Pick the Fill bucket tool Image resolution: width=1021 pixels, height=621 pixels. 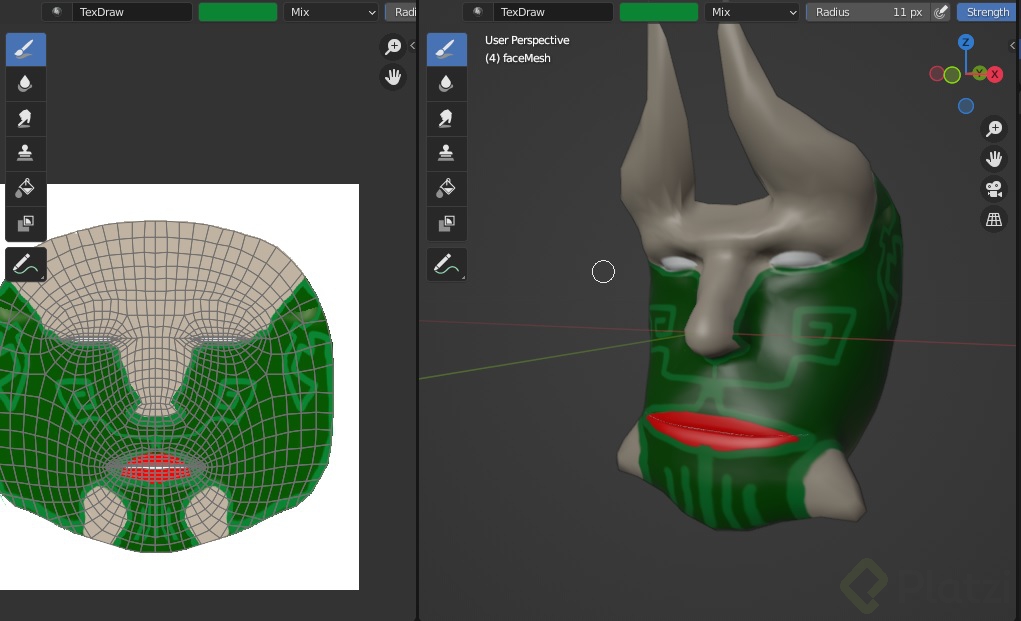tap(447, 188)
